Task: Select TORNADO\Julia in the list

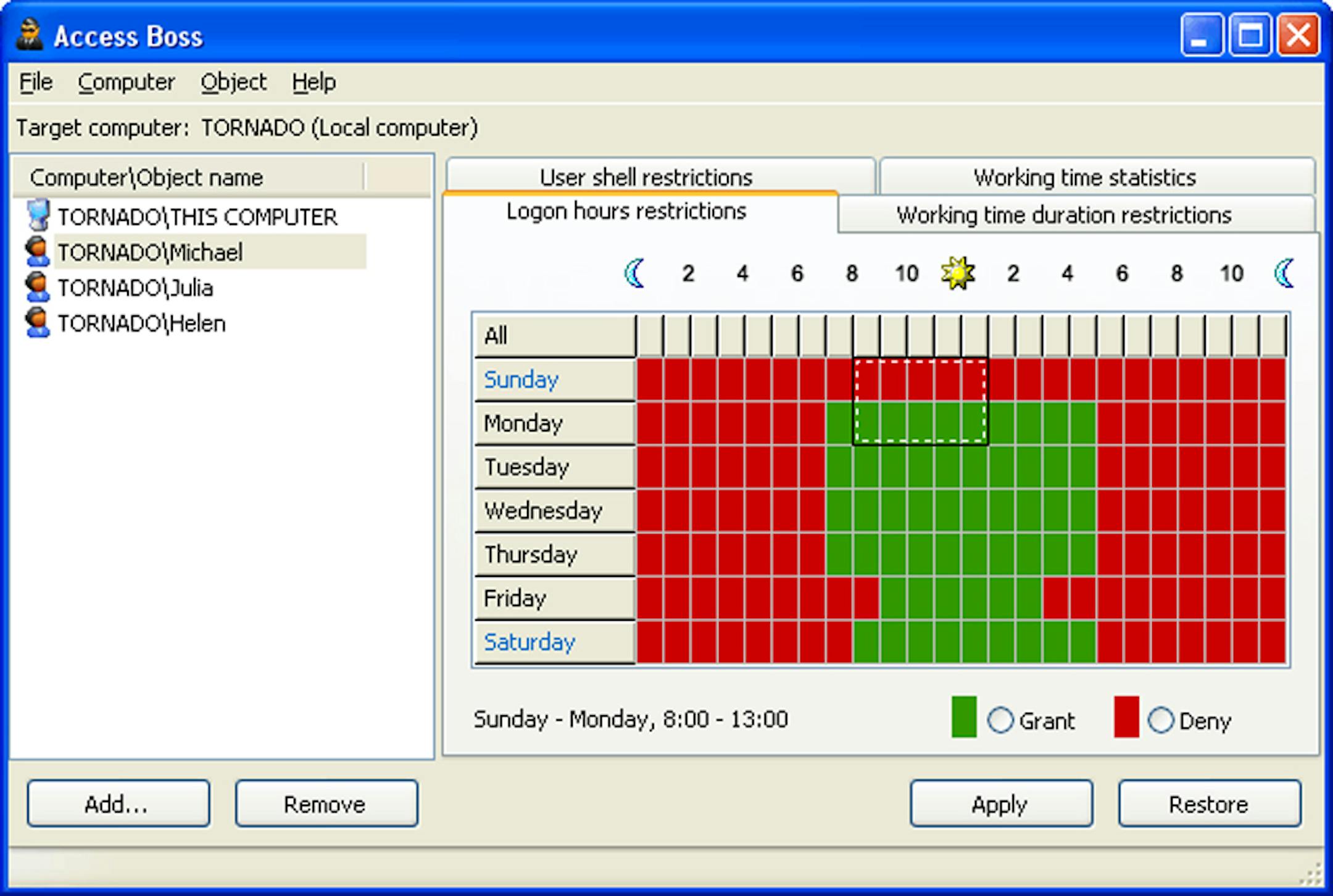Action: click(135, 288)
